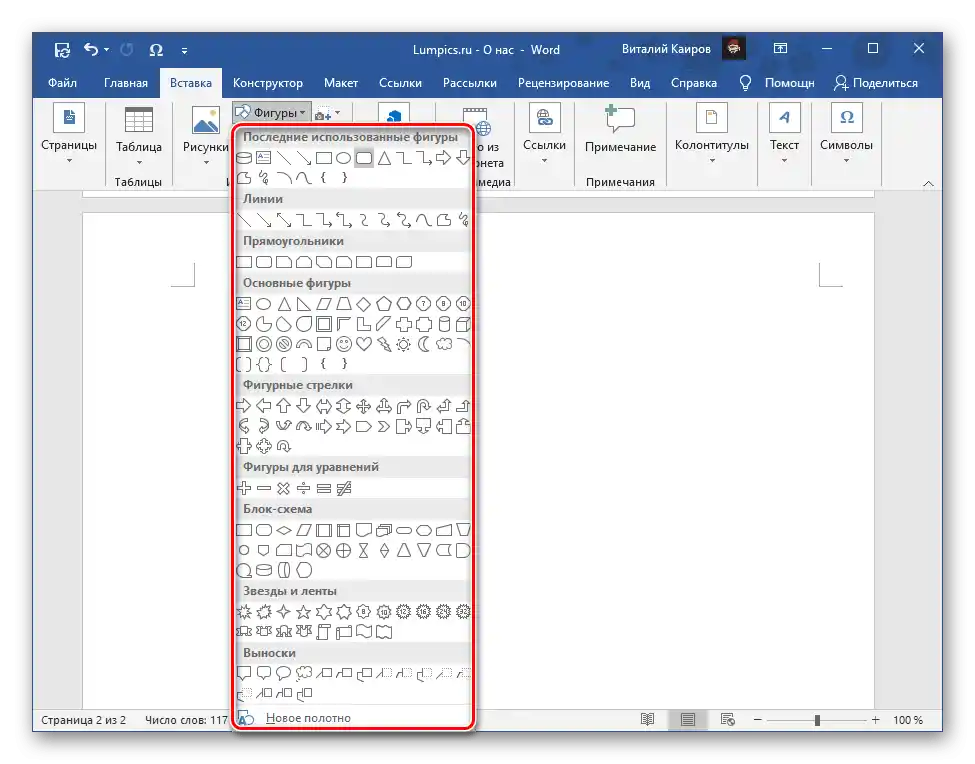The width and height of the screenshot is (975, 764).
Task: Select the Vertical Scroll shape
Action: [324, 632]
